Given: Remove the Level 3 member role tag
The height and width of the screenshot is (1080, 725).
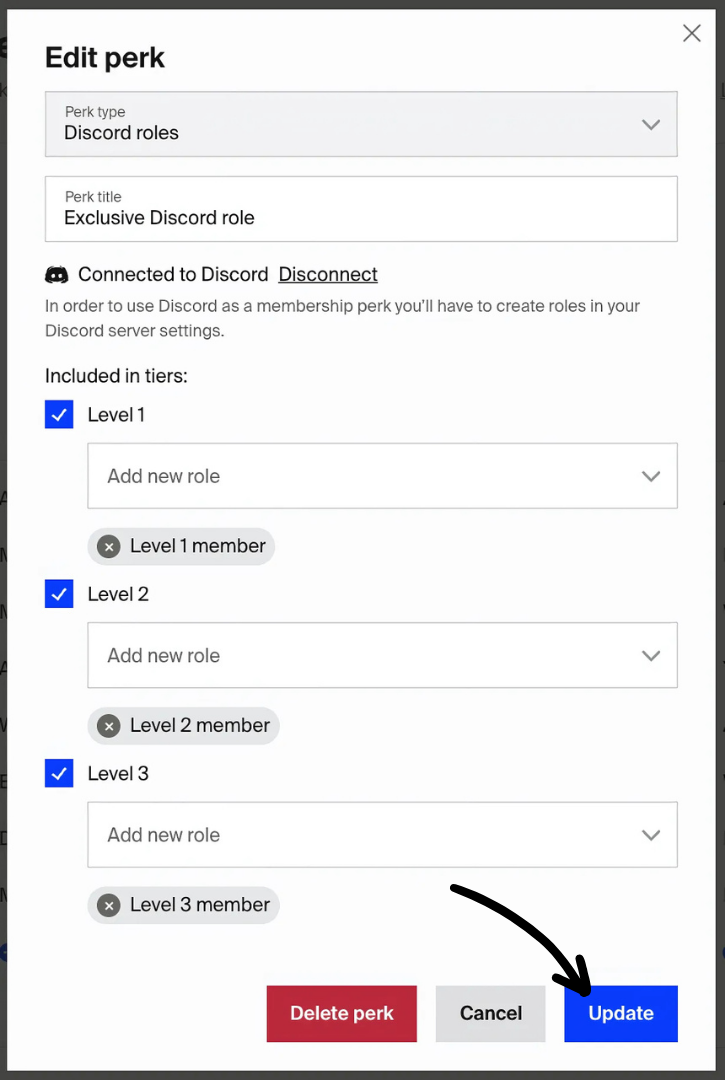Looking at the screenshot, I should (x=108, y=905).
